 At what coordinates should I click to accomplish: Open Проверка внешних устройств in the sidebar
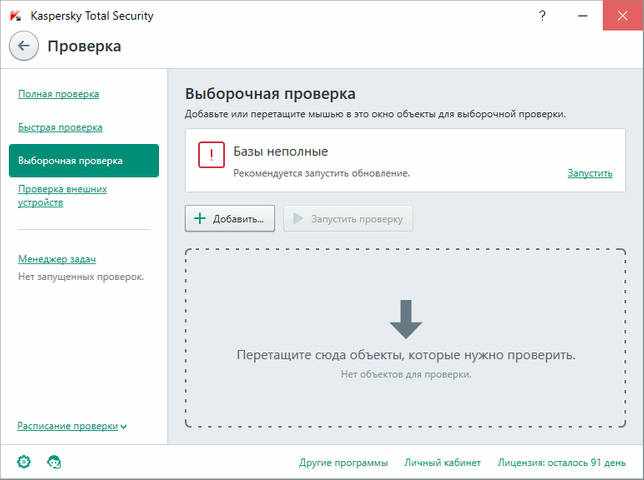62,196
